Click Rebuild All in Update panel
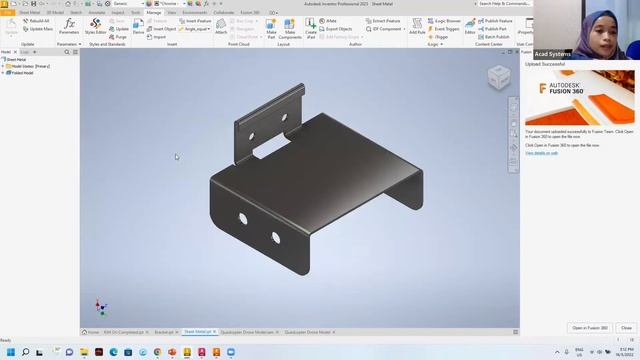 (36, 21)
